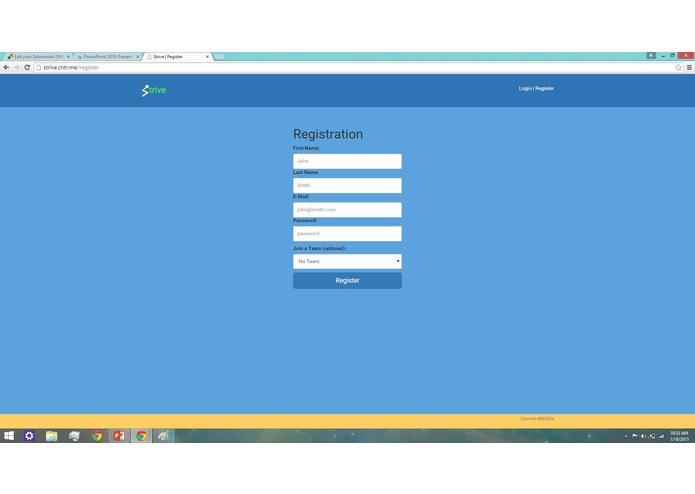The image size is (695, 494).
Task: Click the active Chrome taskbar icon
Action: [141, 436]
